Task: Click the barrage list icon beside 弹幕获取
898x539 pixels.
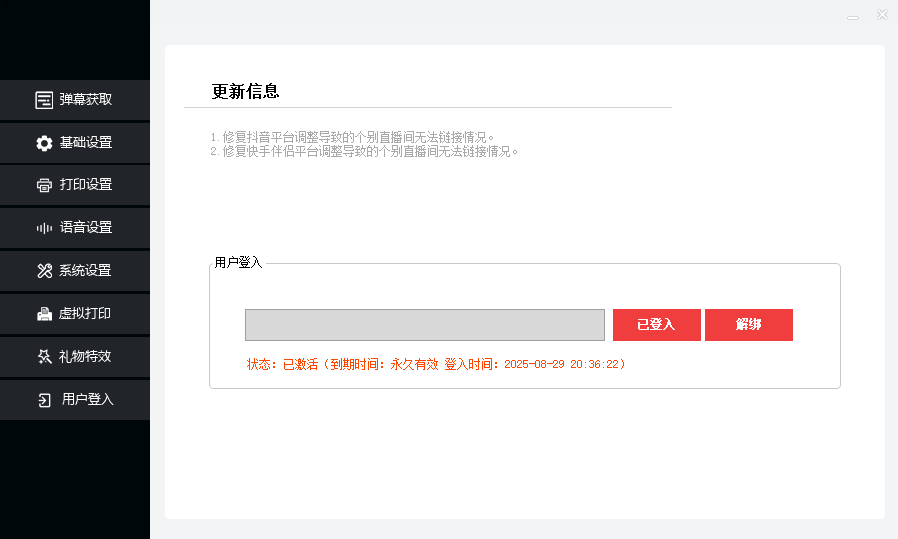Action: 44,100
